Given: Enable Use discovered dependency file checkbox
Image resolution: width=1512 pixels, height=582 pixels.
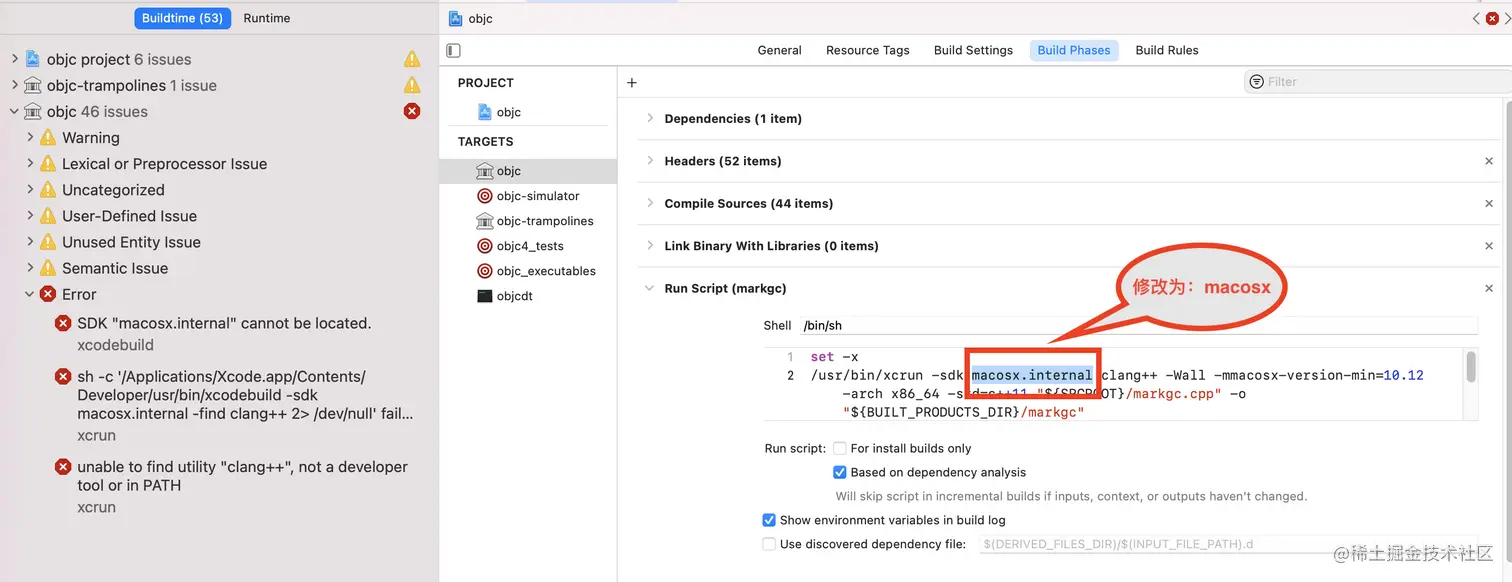Looking at the screenshot, I should click(769, 544).
